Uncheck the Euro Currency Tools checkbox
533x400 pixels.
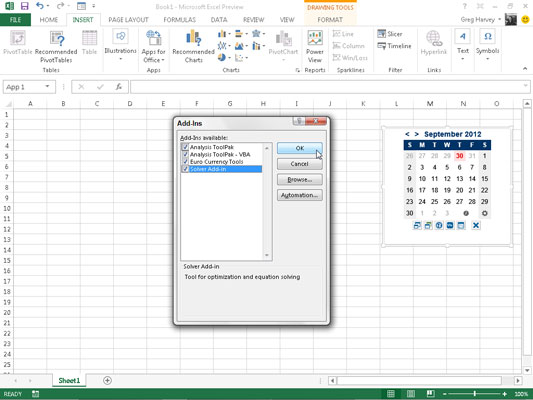click(185, 162)
